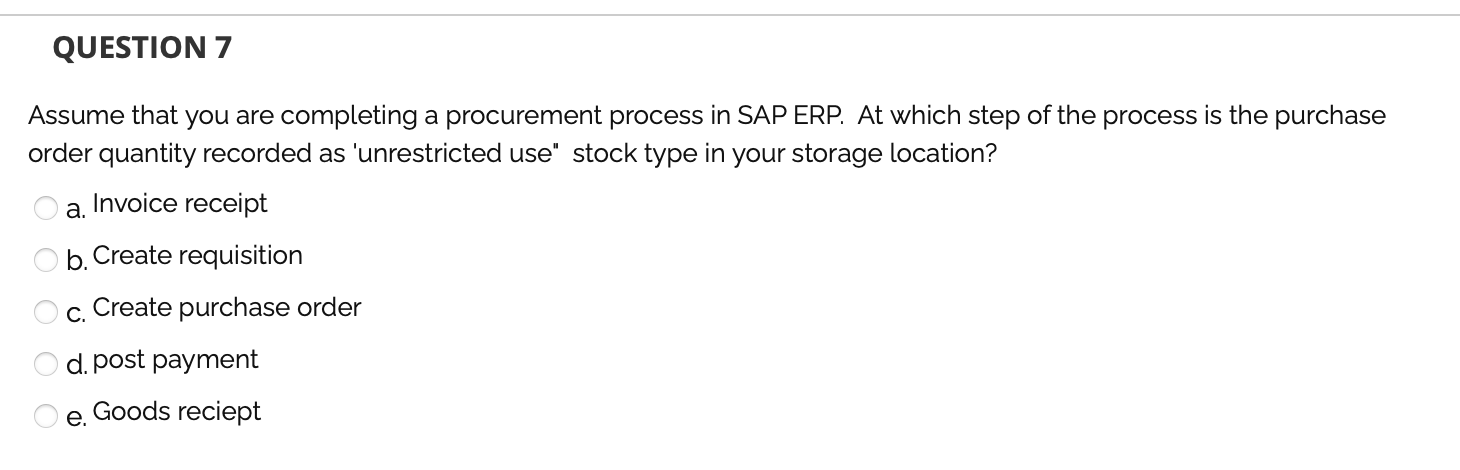Select the radio button for Invoice receipt
The image size is (1460, 470).
(46, 208)
